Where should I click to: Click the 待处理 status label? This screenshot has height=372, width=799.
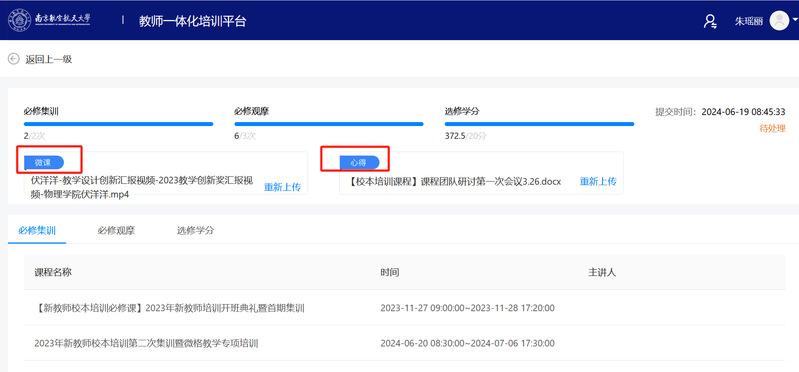(773, 128)
